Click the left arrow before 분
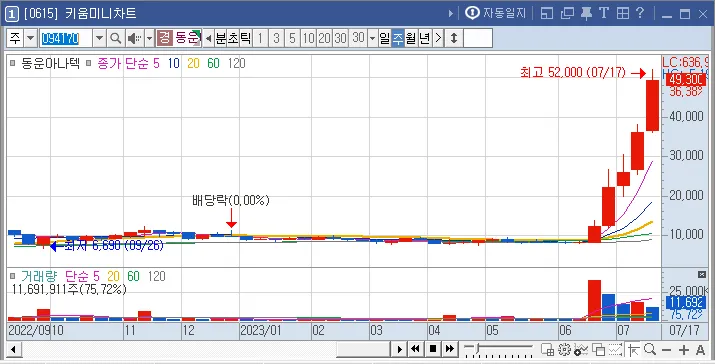 208,38
